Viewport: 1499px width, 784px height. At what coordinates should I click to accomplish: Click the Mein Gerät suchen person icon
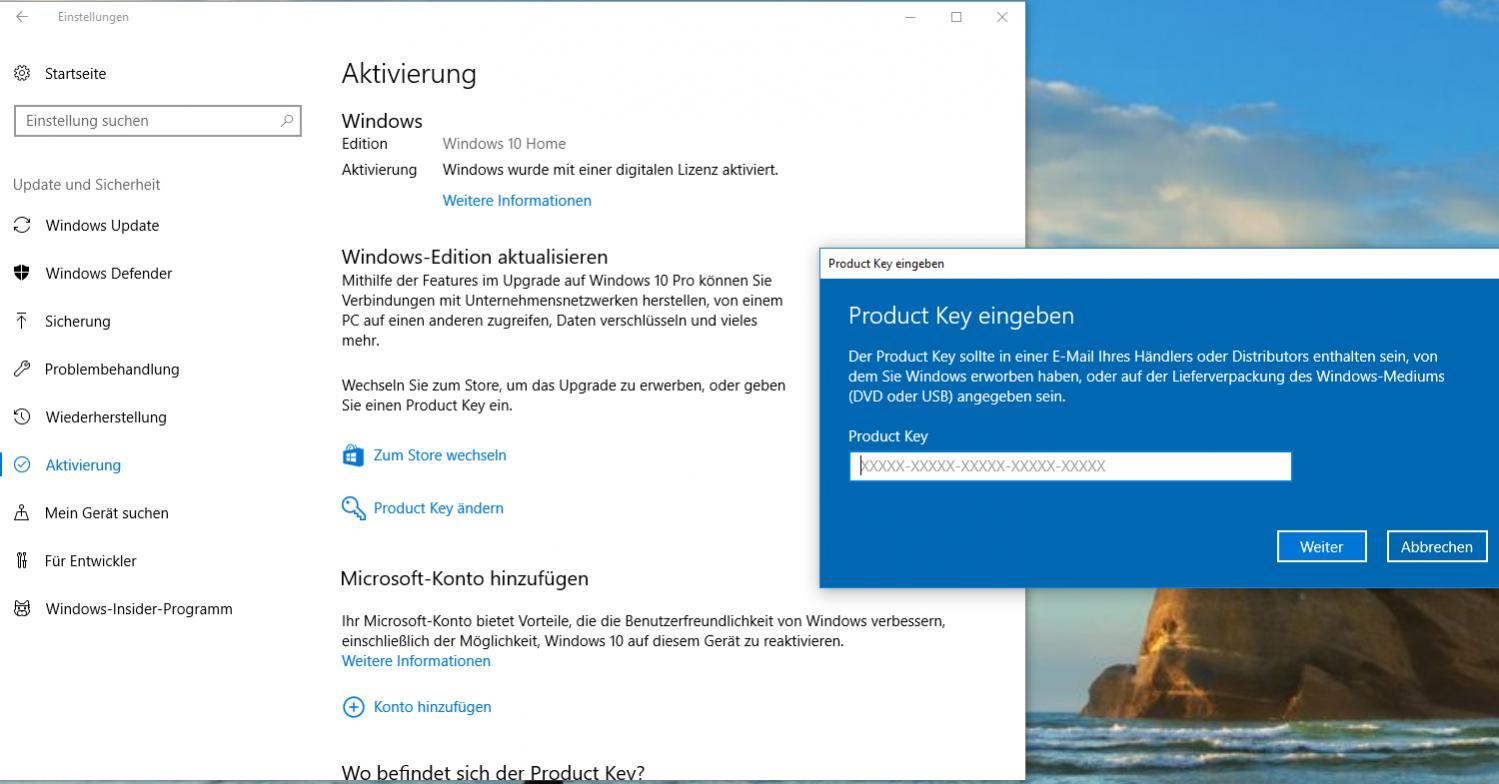[x=22, y=513]
